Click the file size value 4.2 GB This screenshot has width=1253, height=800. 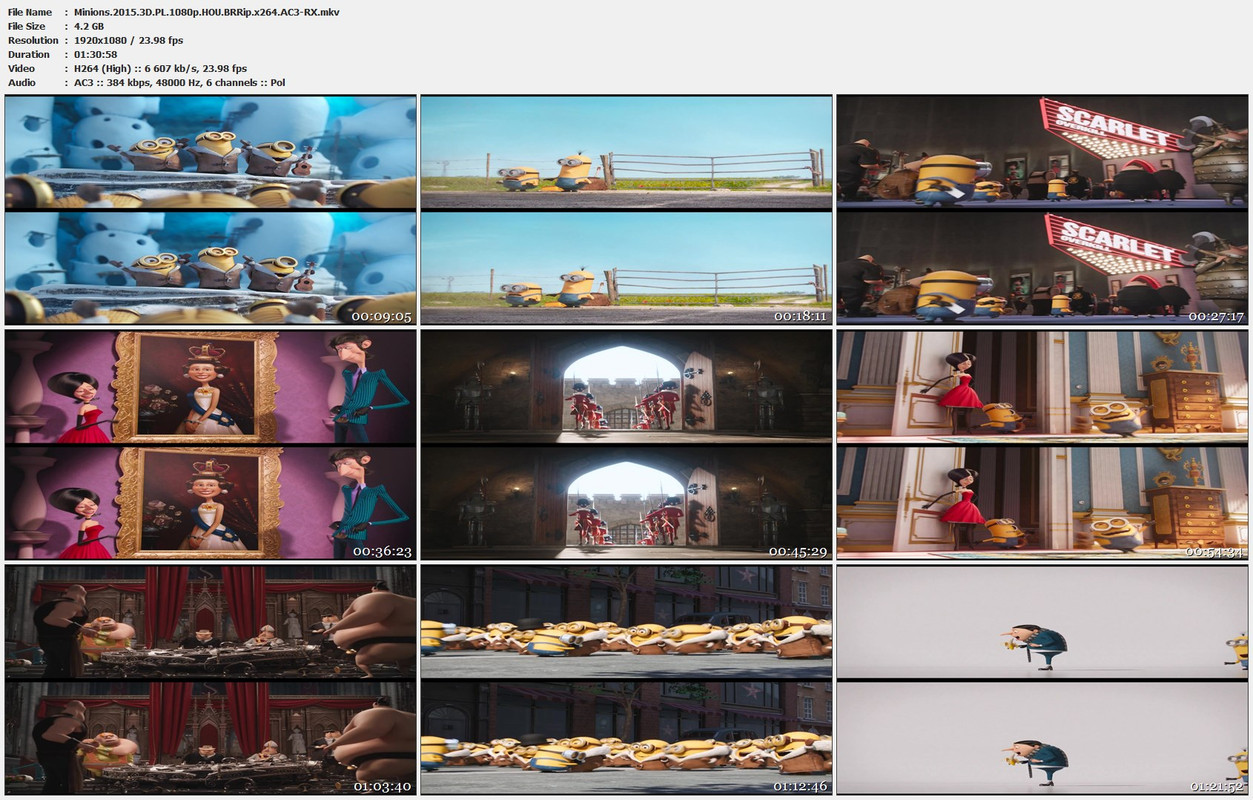pos(89,26)
